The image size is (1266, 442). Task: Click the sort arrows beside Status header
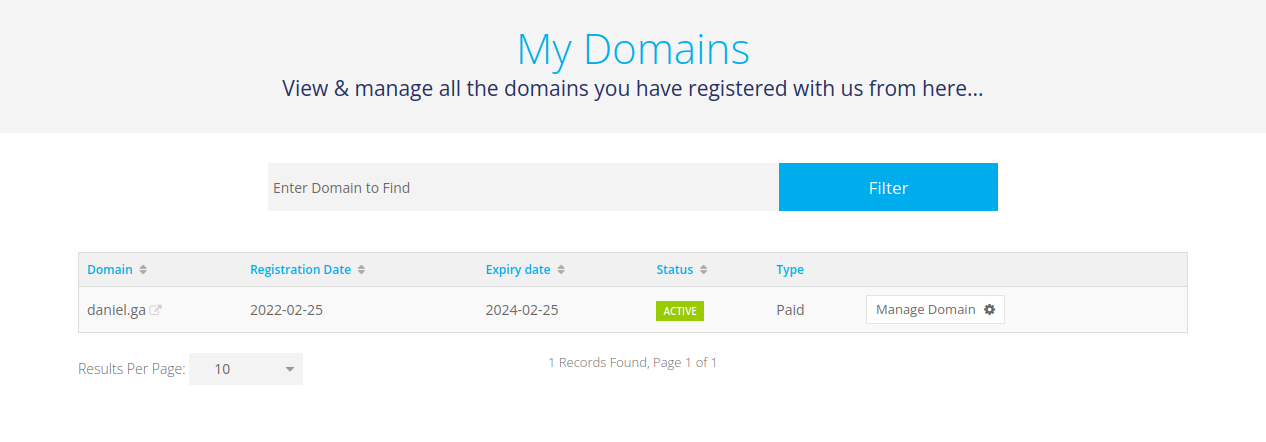point(703,270)
